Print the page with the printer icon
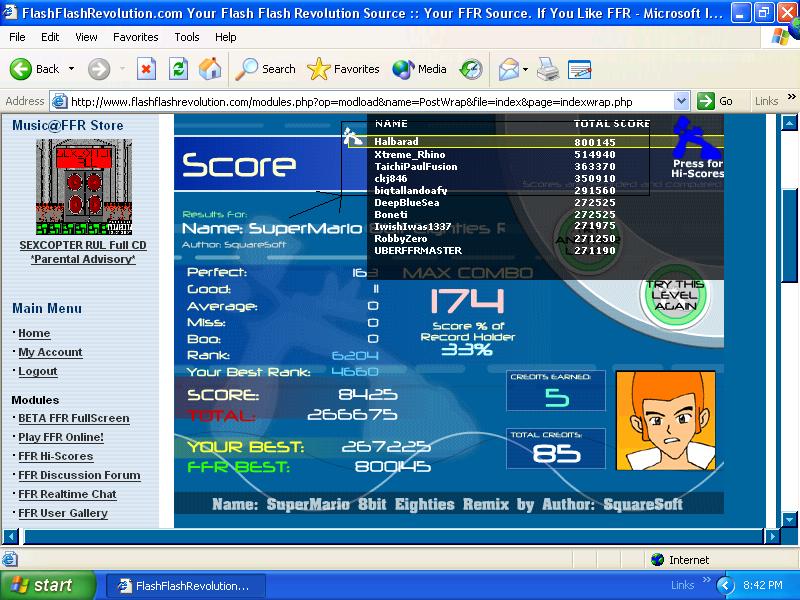This screenshot has height=600, width=800. [548, 69]
